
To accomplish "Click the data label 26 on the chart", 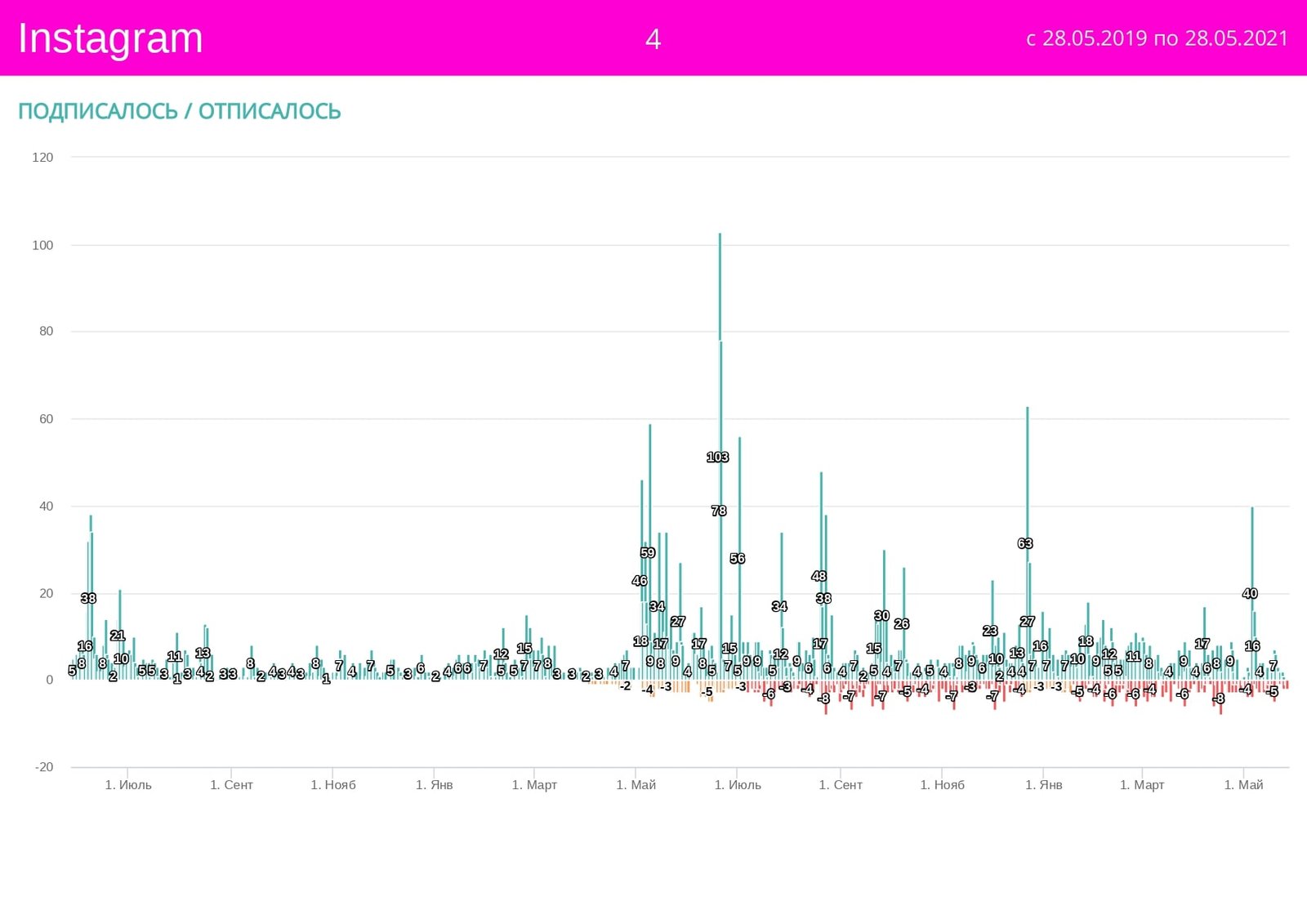I will click(x=901, y=624).
